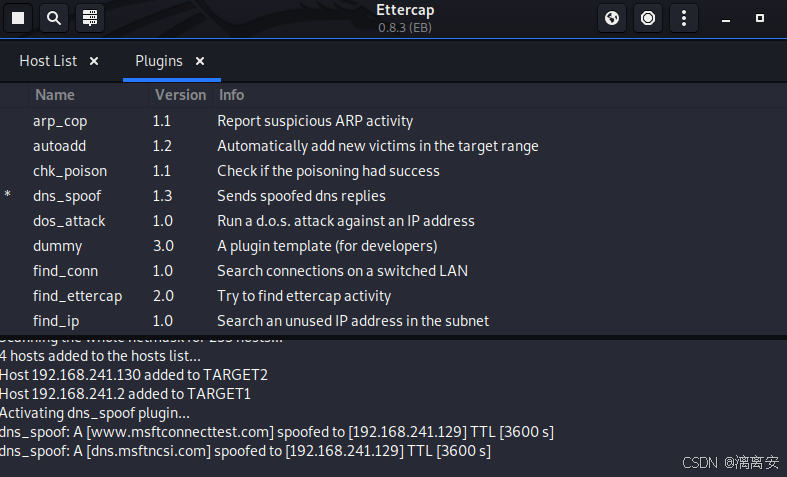
Task: Click log line 'Host 192.168.241.2 added to TARGET1'
Action: point(125,394)
